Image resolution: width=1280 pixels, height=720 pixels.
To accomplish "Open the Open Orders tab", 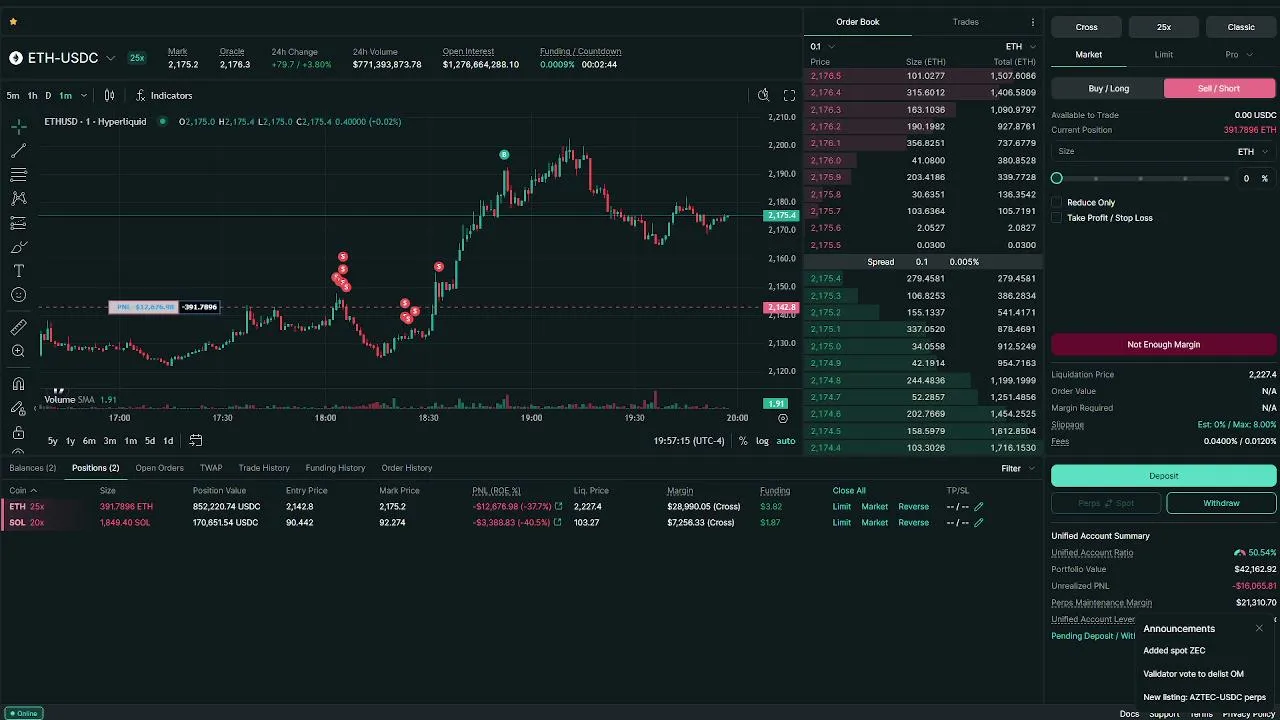I will click(x=160, y=468).
